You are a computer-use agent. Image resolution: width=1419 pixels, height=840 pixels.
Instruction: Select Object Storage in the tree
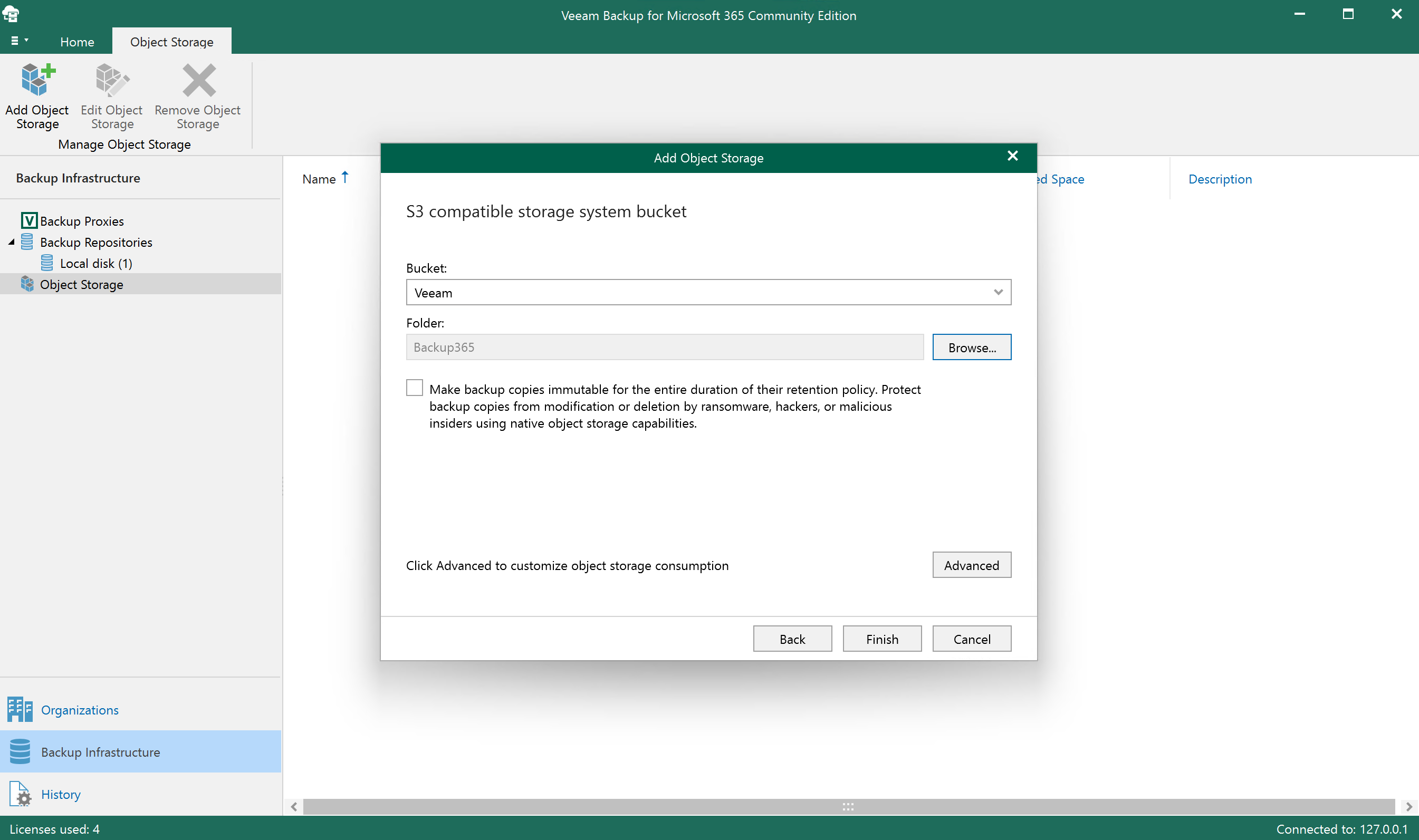[82, 284]
